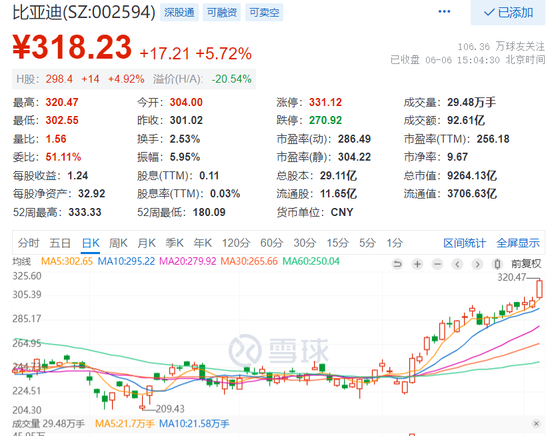
Task: Switch to the 60分 chart tab
Action: pos(271,243)
